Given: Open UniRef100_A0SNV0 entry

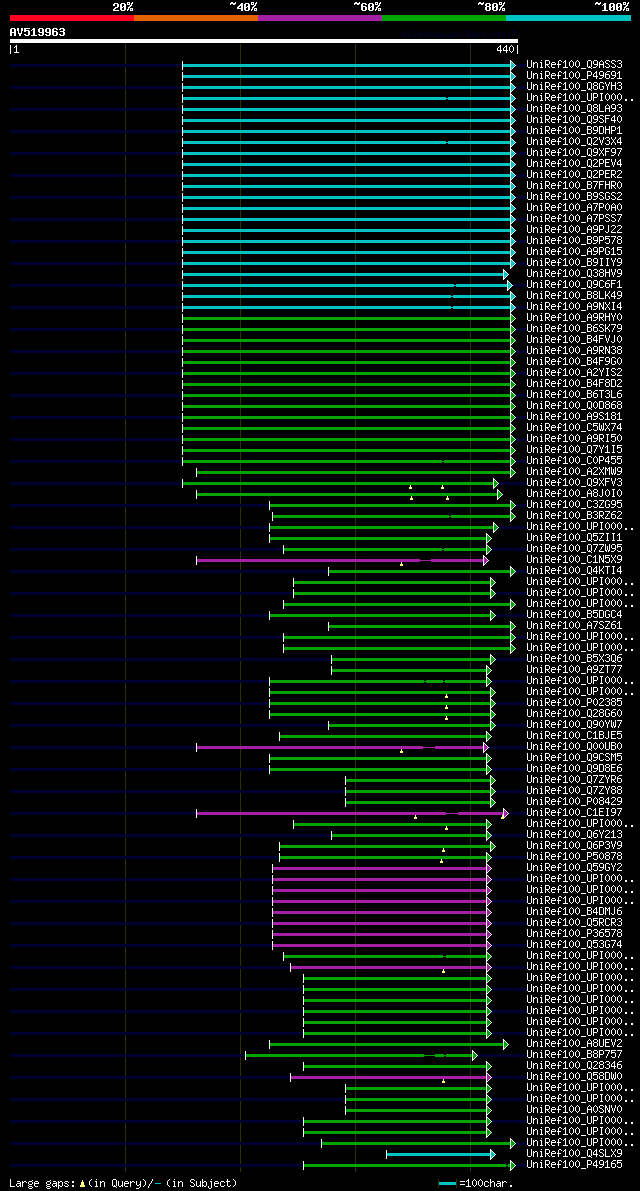Looking at the screenshot, I should [574, 1110].
